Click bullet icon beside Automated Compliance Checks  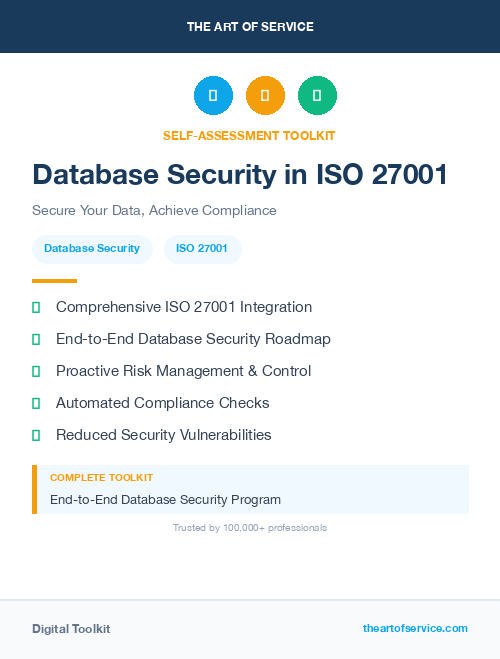click(x=36, y=403)
